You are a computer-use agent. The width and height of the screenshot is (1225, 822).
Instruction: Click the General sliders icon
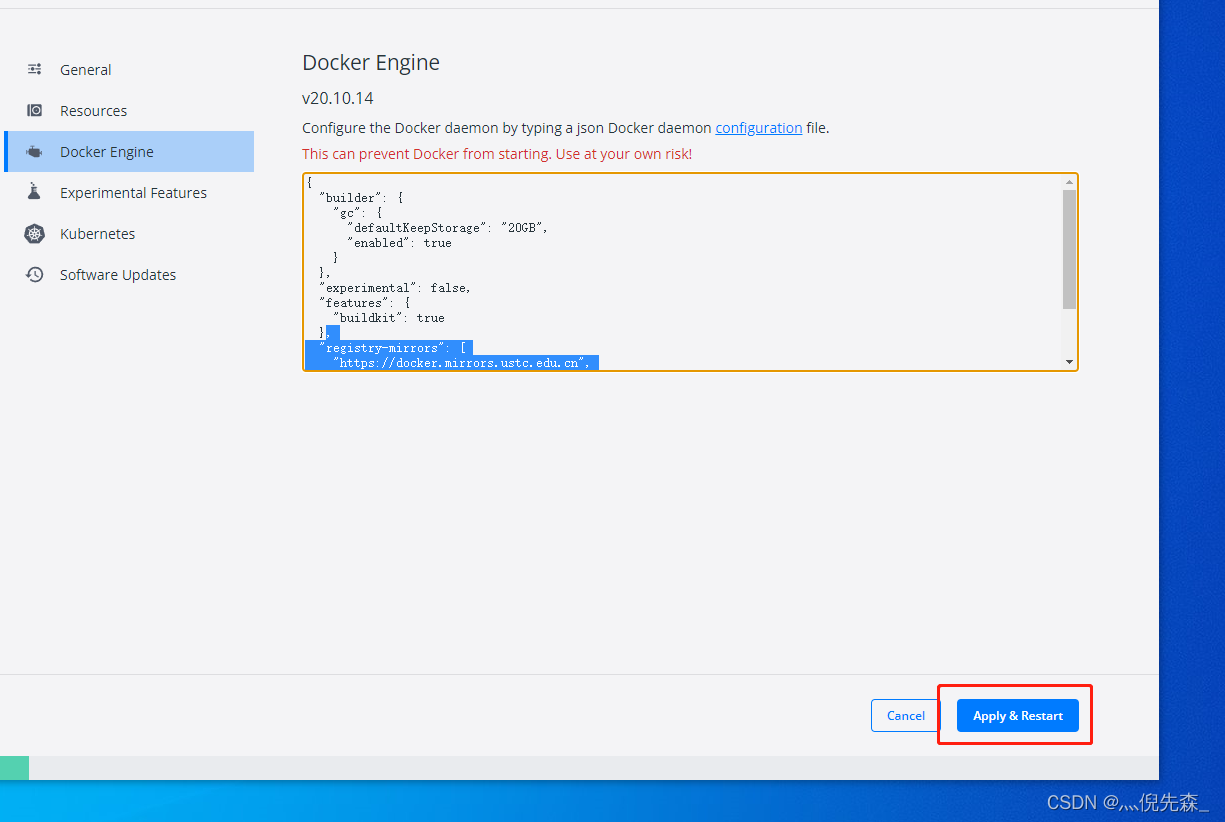click(35, 70)
